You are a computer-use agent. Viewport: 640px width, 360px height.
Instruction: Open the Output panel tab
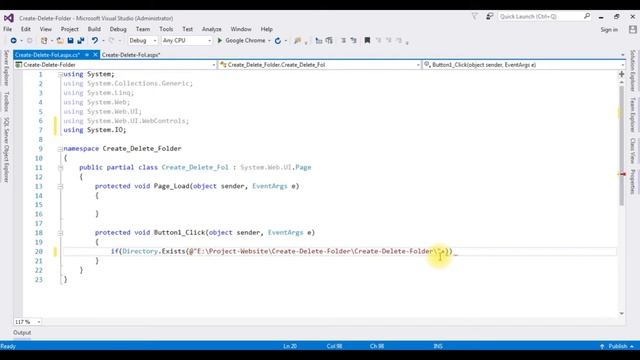[x=22, y=333]
